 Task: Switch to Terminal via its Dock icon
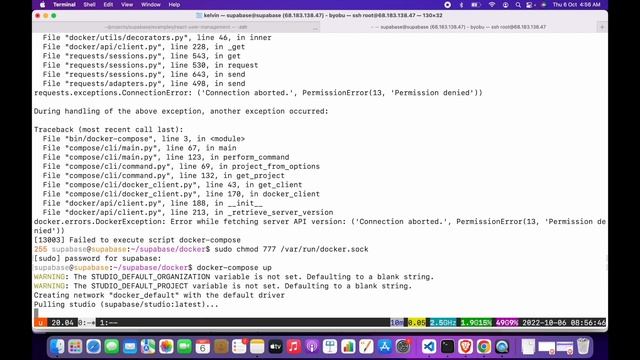(x=447, y=347)
